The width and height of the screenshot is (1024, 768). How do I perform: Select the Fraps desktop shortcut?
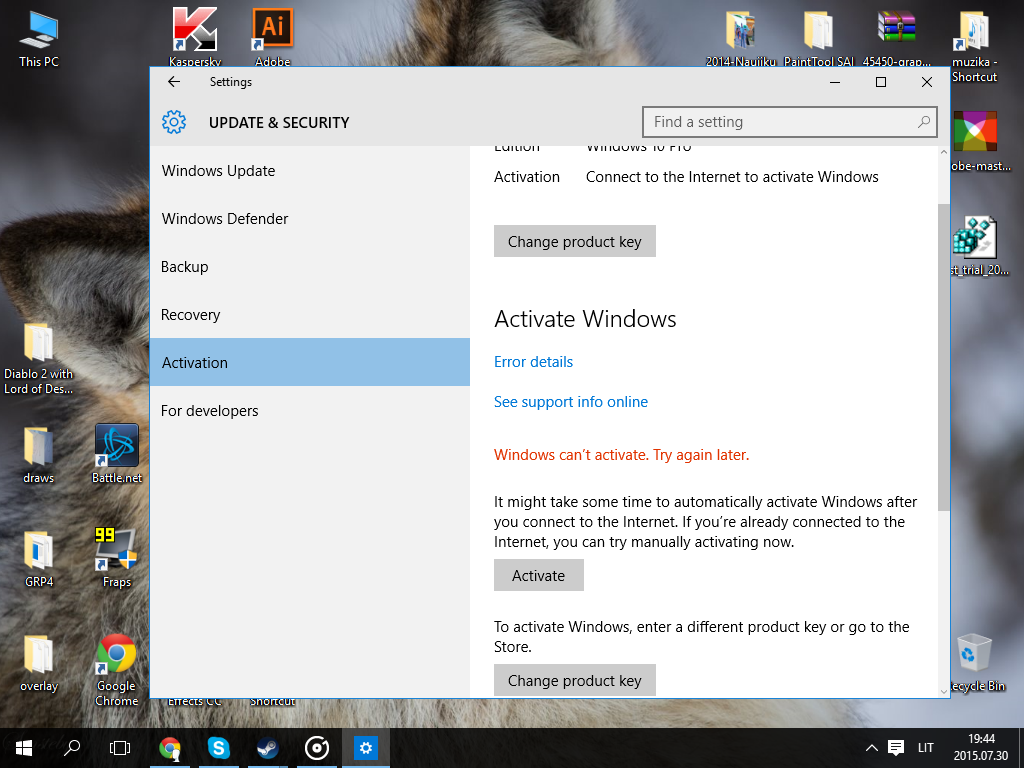click(x=117, y=558)
